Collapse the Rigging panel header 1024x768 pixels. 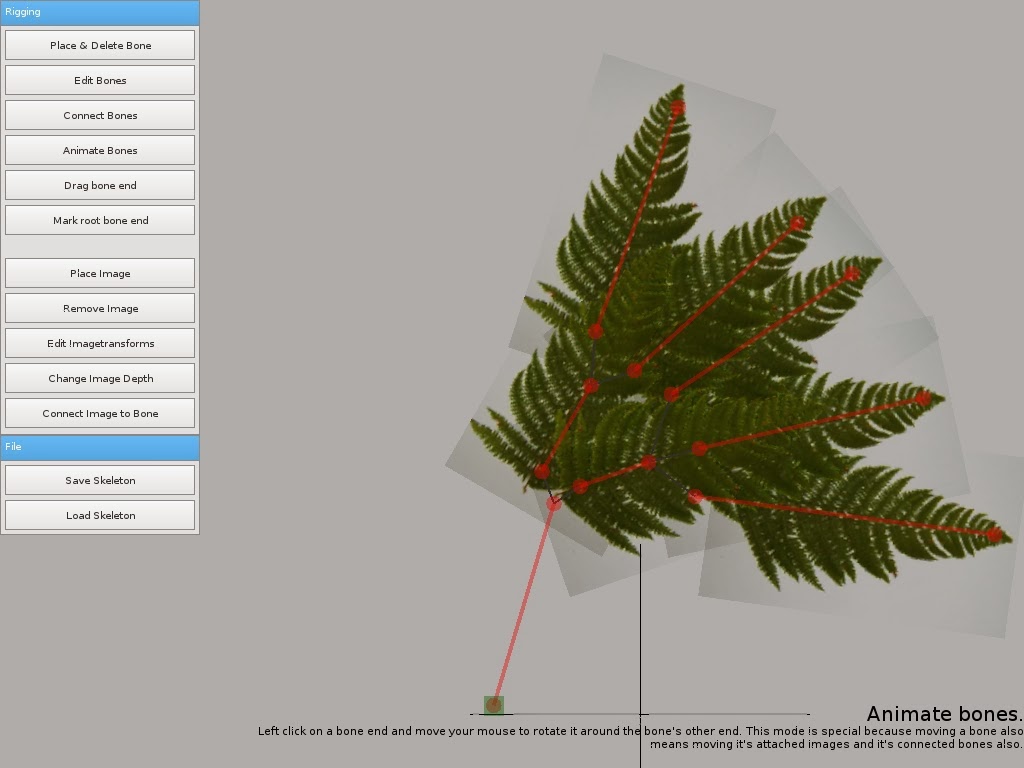tap(100, 12)
